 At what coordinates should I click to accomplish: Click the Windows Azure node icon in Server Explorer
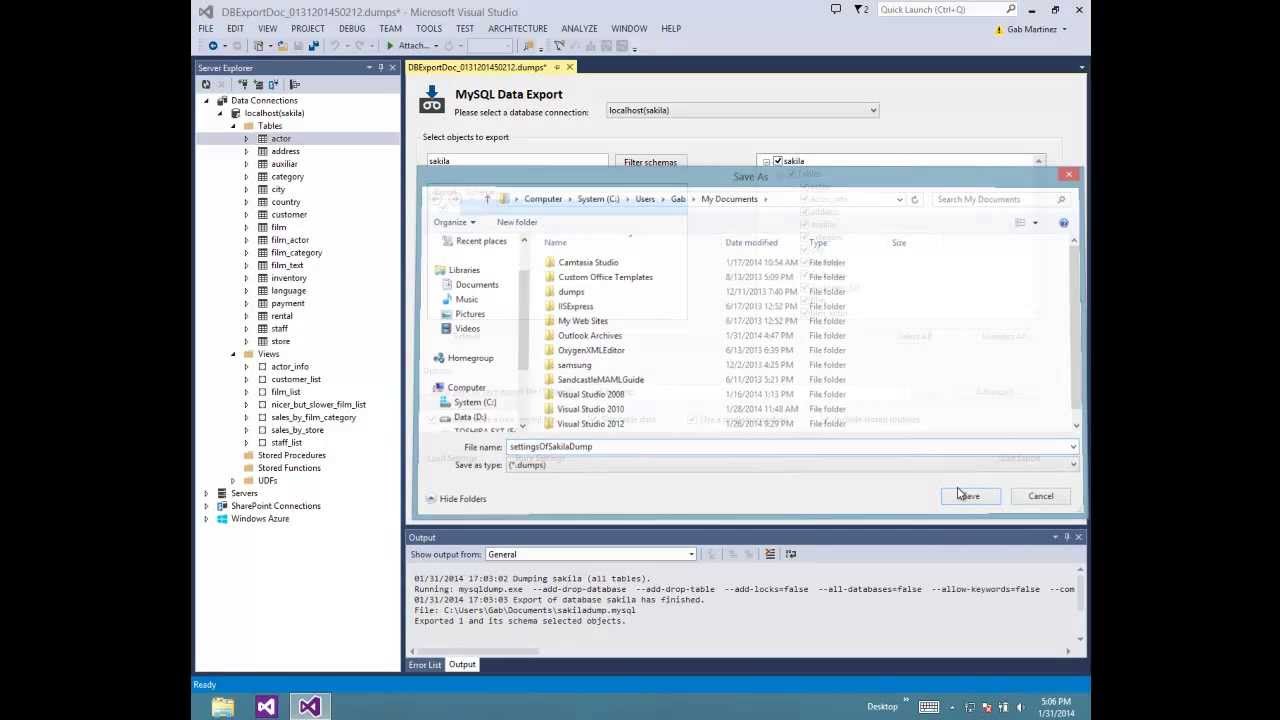(x=222, y=519)
